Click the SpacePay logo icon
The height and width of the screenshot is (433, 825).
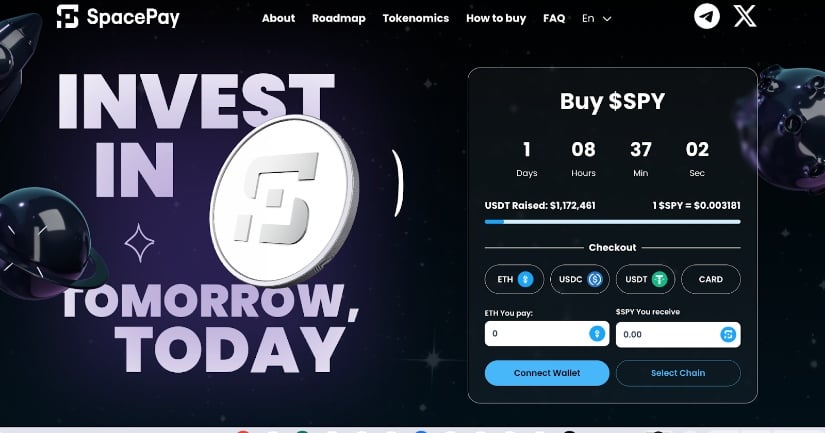pos(67,16)
